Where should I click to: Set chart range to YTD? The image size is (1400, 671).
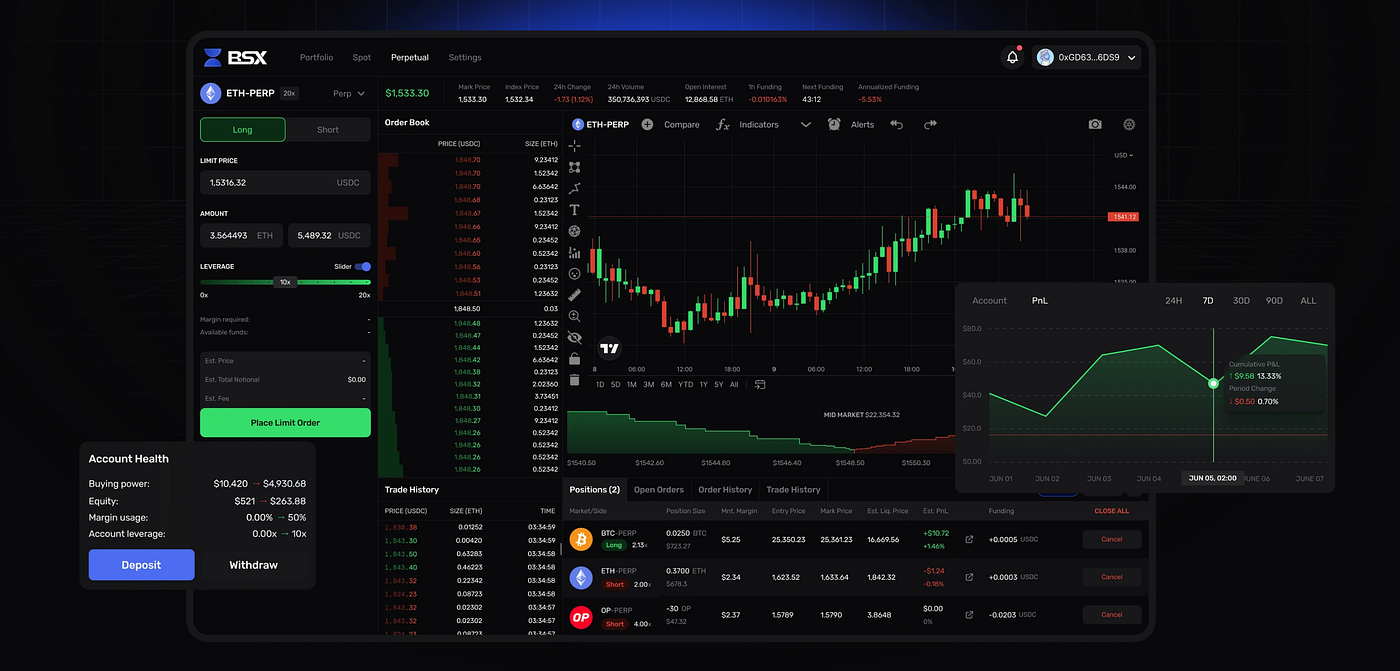[685, 384]
